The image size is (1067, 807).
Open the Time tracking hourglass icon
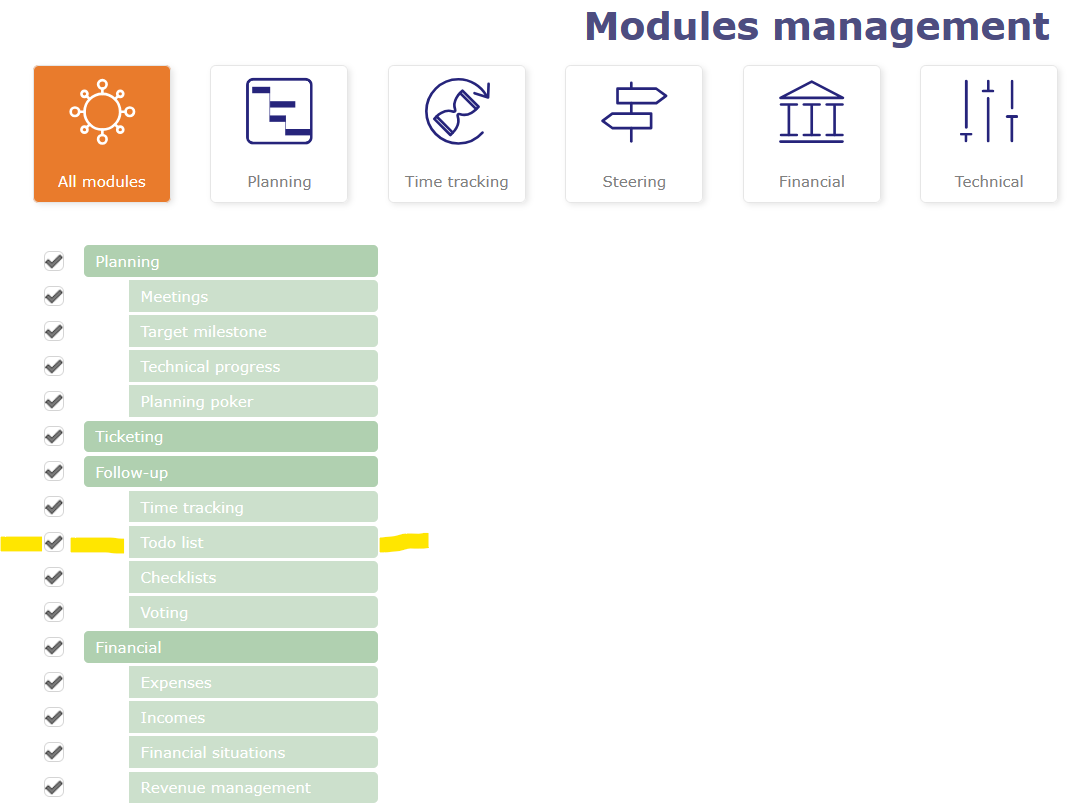click(457, 111)
